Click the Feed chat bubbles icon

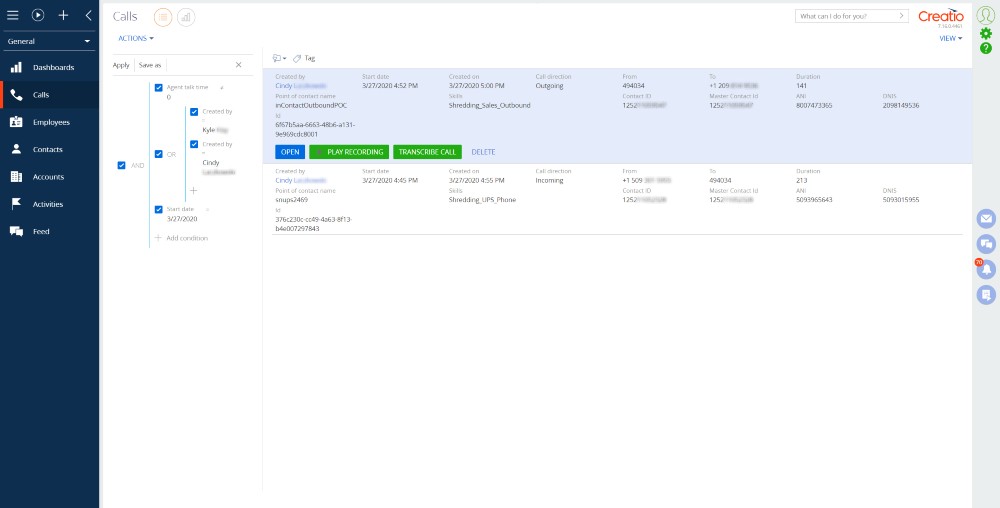(x=17, y=231)
